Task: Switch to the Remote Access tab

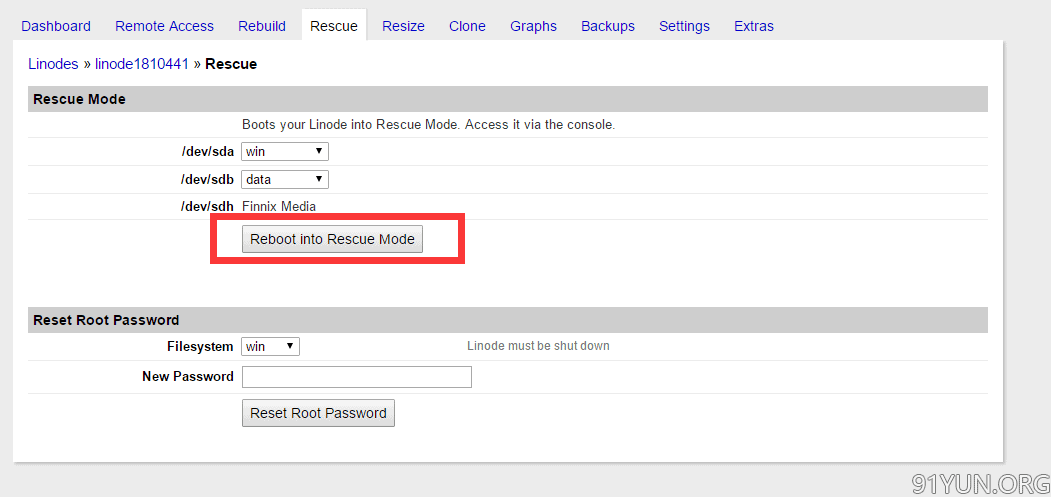Action: [x=164, y=26]
